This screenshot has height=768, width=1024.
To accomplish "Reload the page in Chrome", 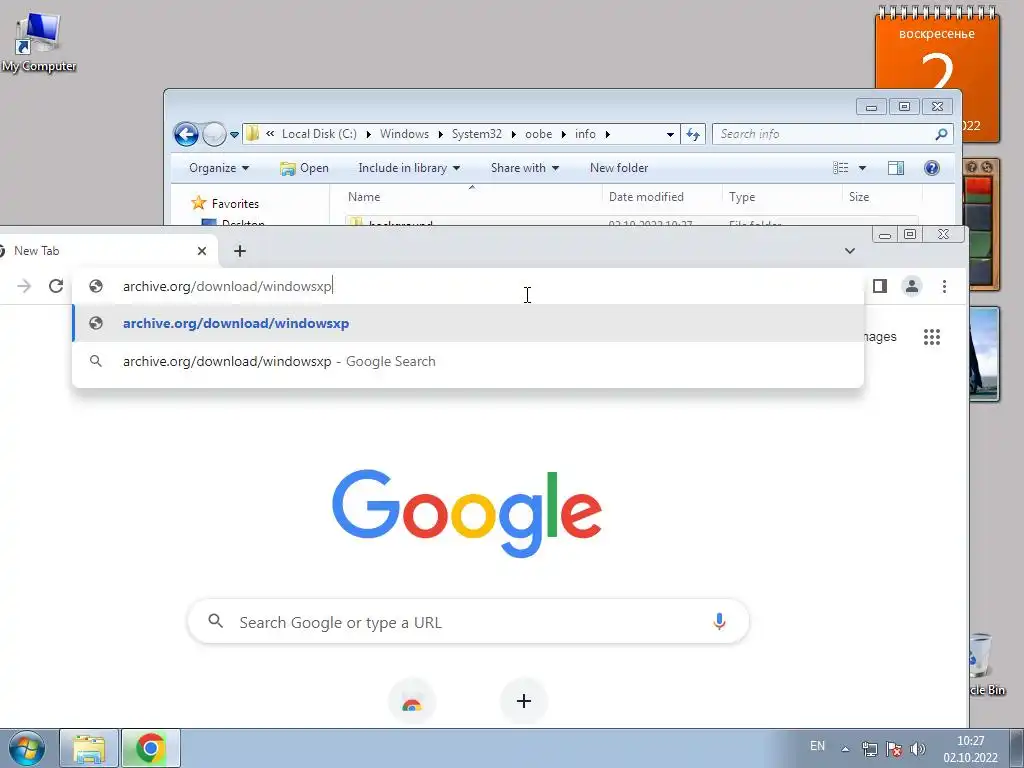I will coord(56,286).
